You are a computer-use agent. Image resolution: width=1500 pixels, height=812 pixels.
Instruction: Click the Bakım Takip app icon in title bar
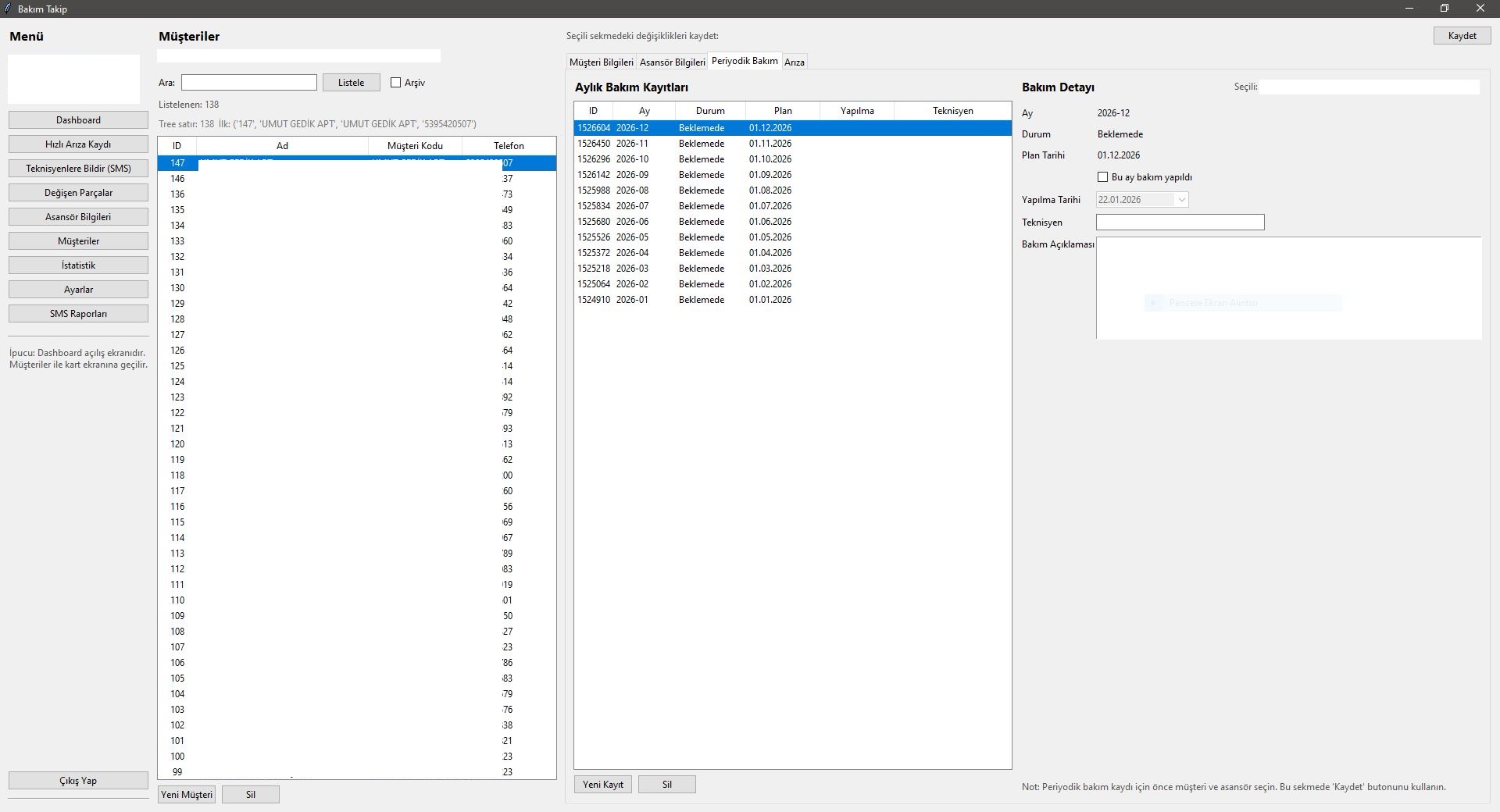[8, 9]
